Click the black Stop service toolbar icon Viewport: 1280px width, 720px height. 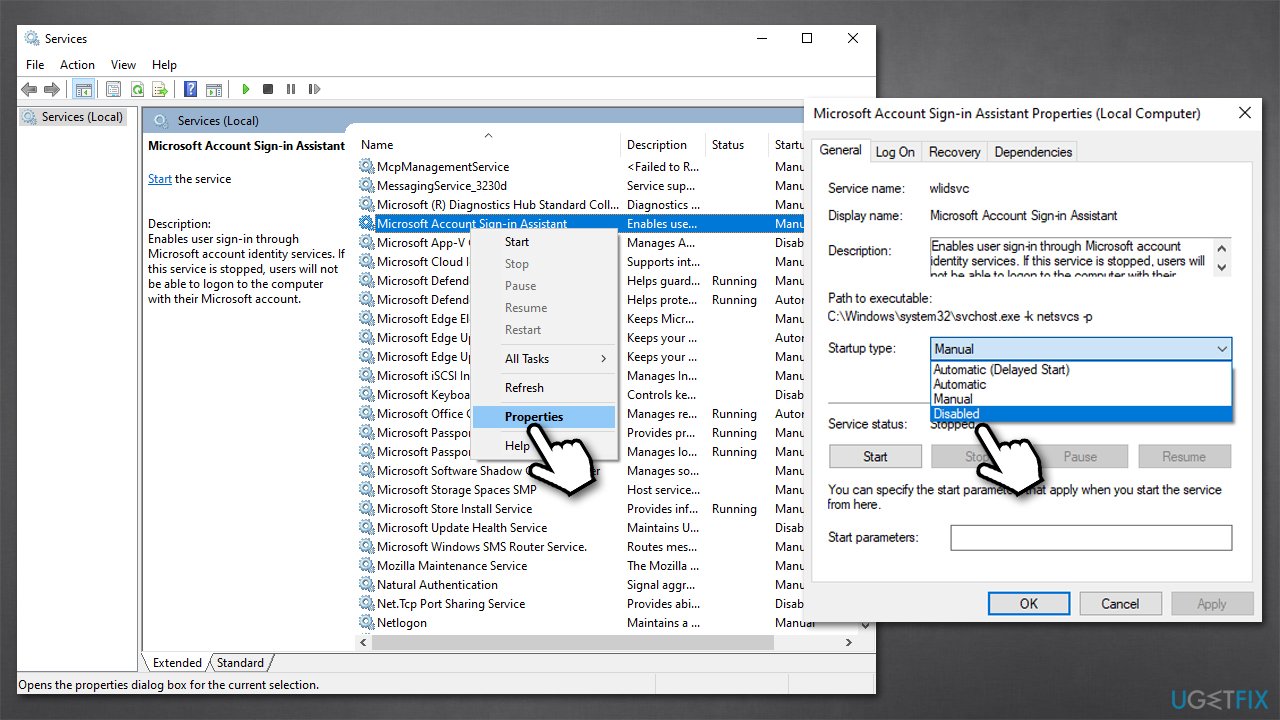point(268,89)
